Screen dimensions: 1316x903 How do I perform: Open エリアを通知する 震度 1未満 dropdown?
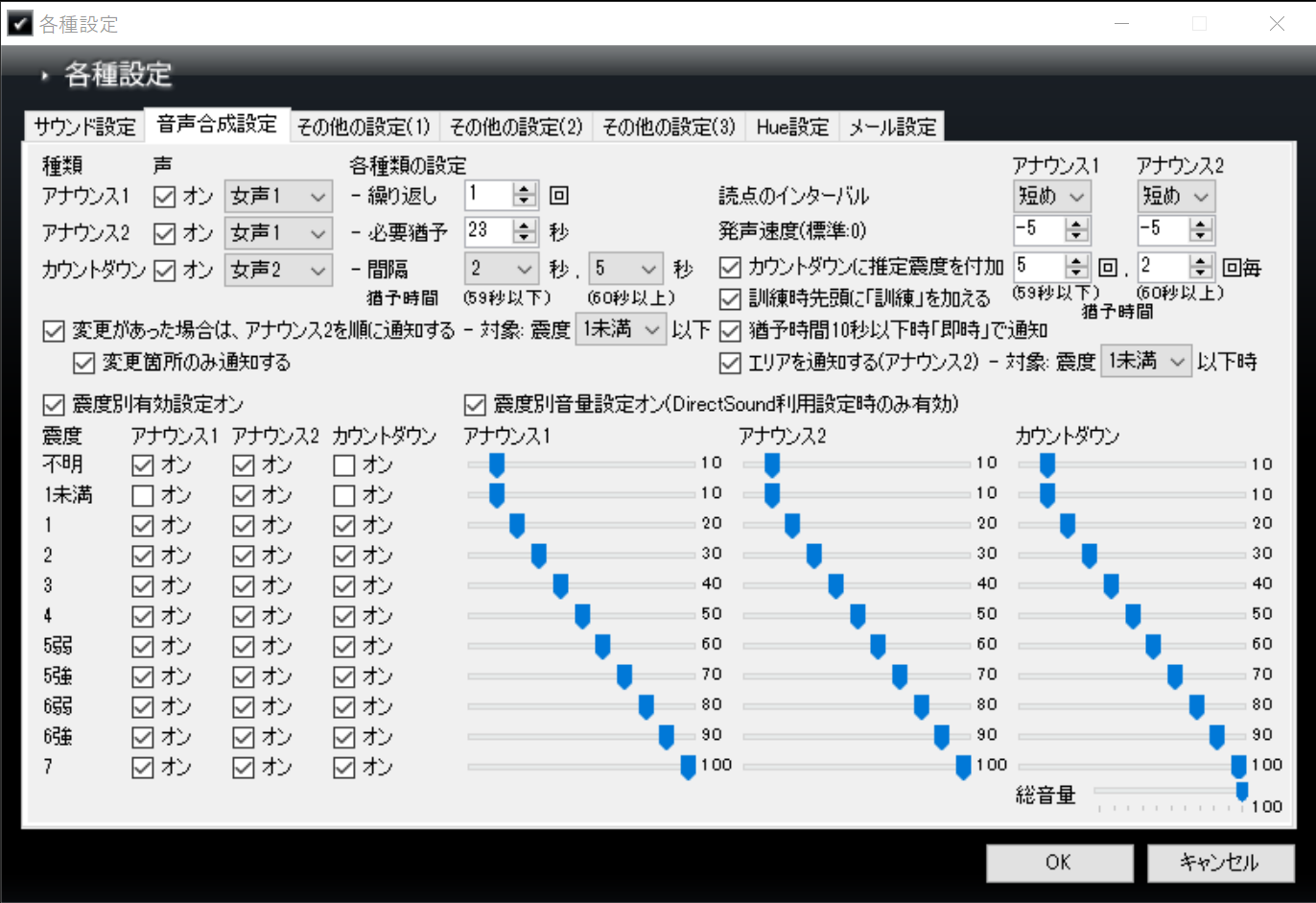point(1145,362)
